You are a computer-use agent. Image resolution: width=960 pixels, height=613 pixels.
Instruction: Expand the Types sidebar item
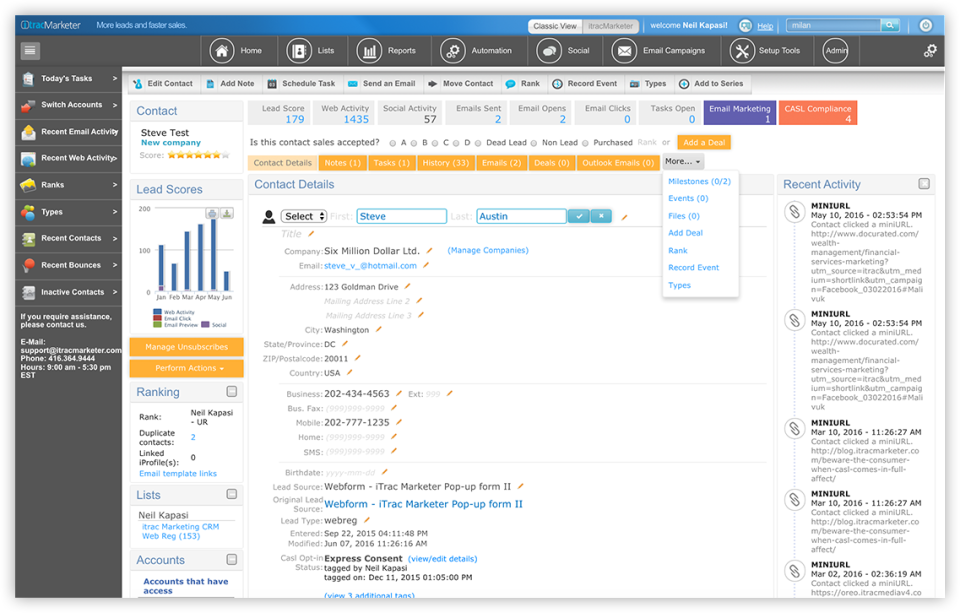[x=114, y=212]
